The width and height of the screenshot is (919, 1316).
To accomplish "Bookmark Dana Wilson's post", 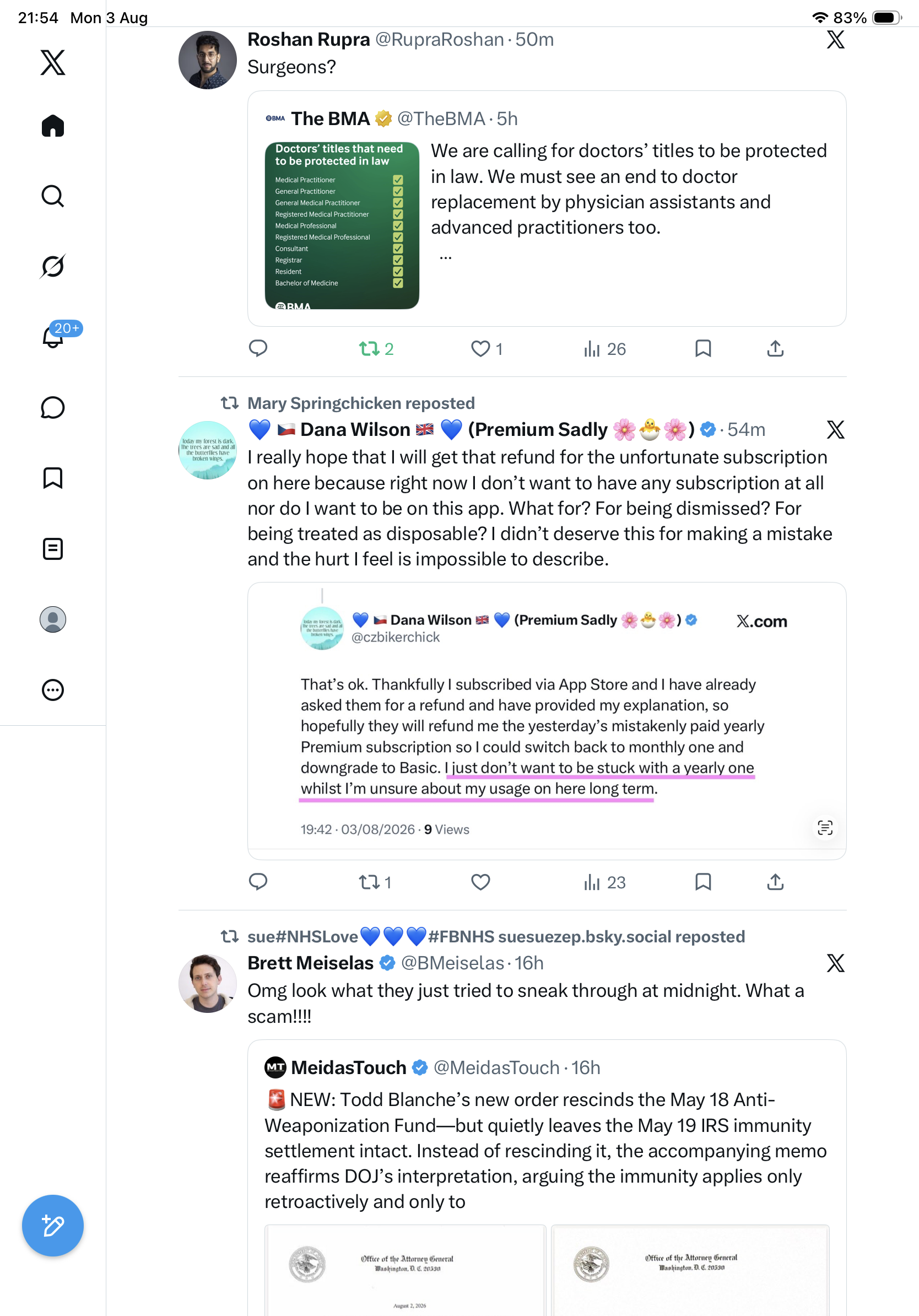I will click(703, 882).
